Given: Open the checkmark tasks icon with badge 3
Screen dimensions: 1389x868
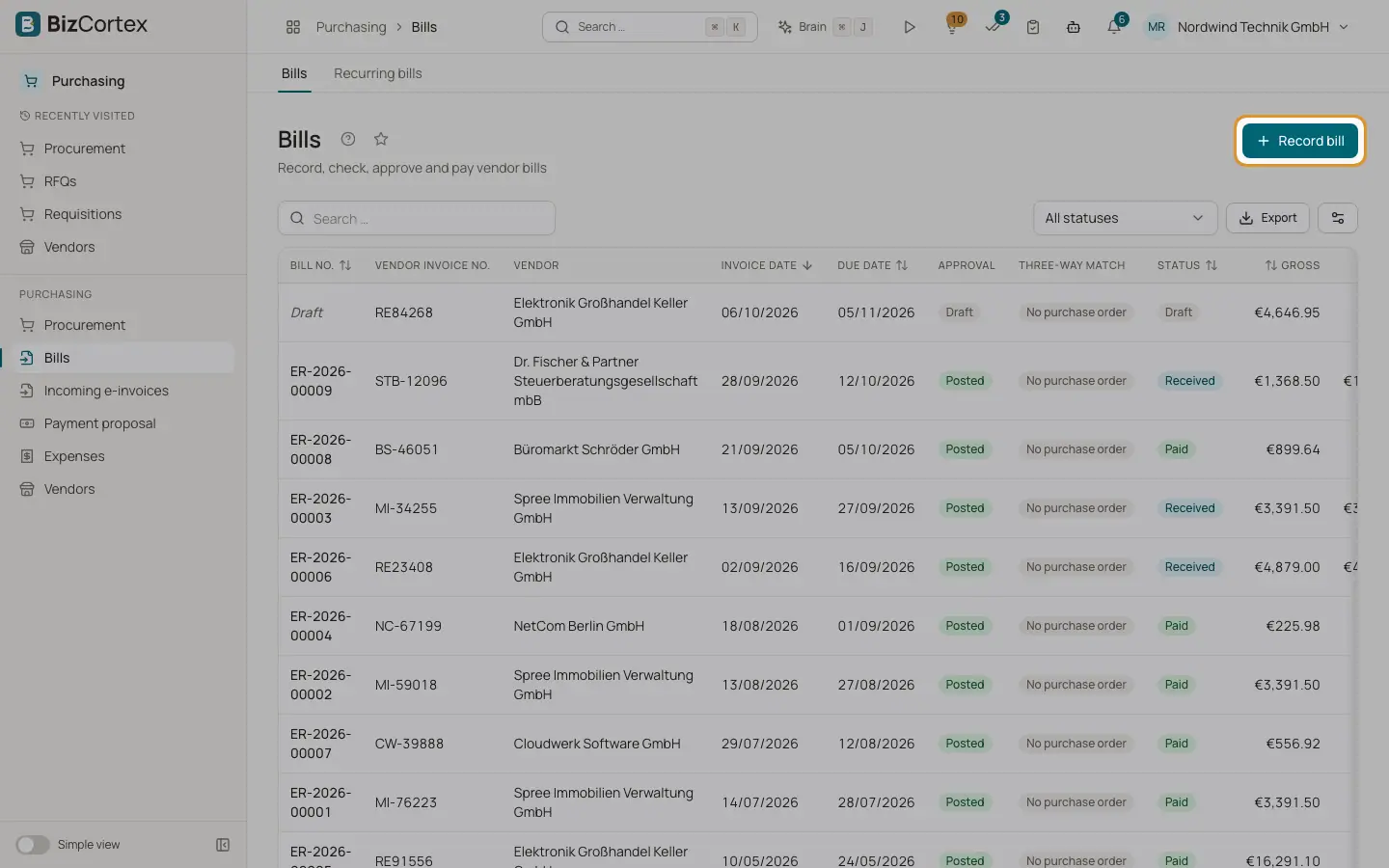Looking at the screenshot, I should [x=993, y=27].
